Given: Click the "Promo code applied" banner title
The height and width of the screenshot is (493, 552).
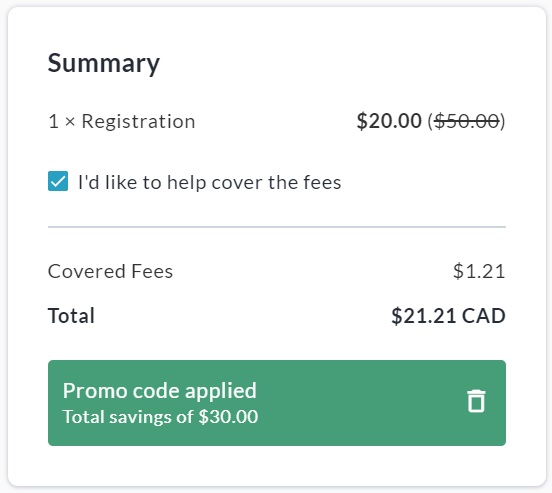Looking at the screenshot, I should pos(160,391).
